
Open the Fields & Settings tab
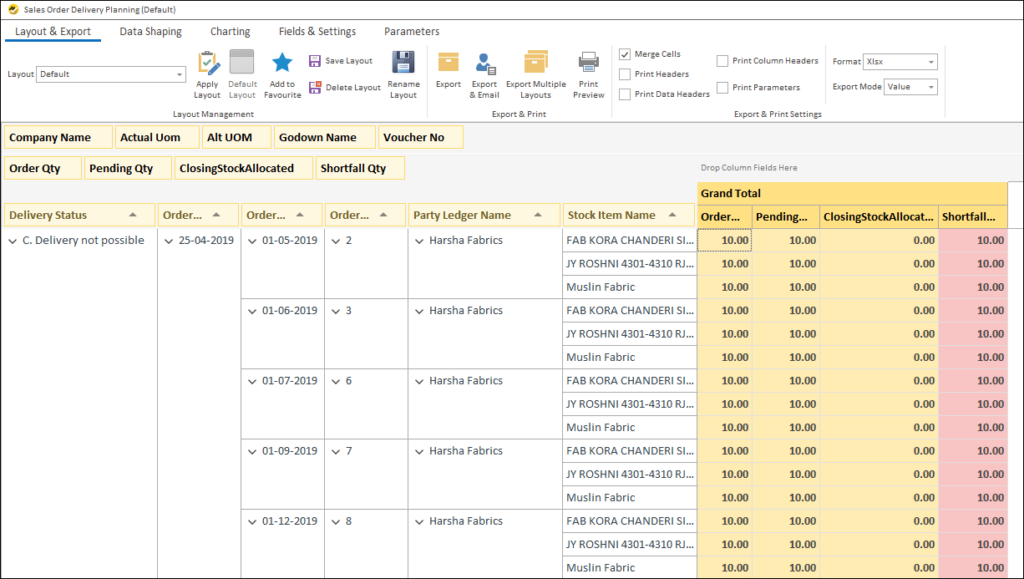pos(317,31)
